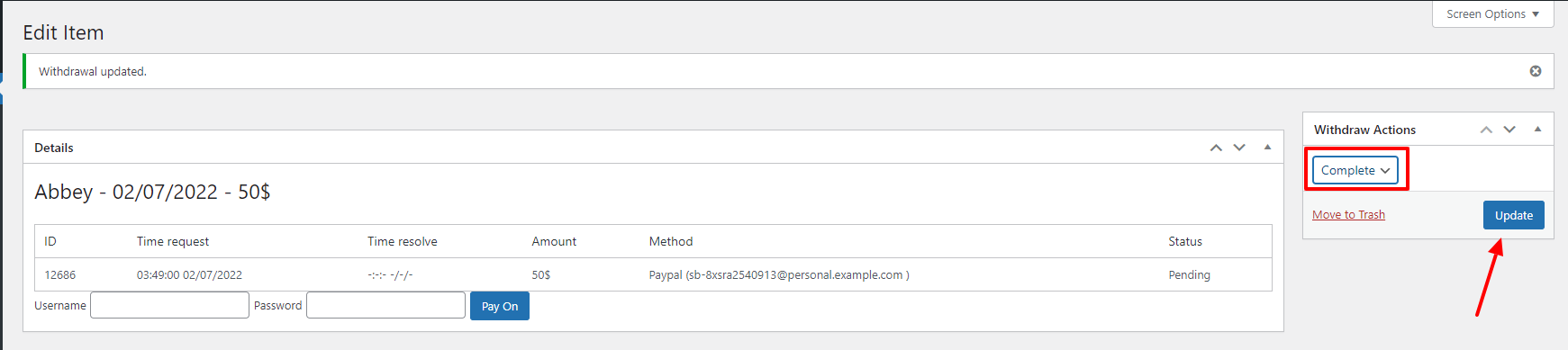Dismiss the Withdrawal updated notice
The image size is (1568, 350).
[1536, 71]
